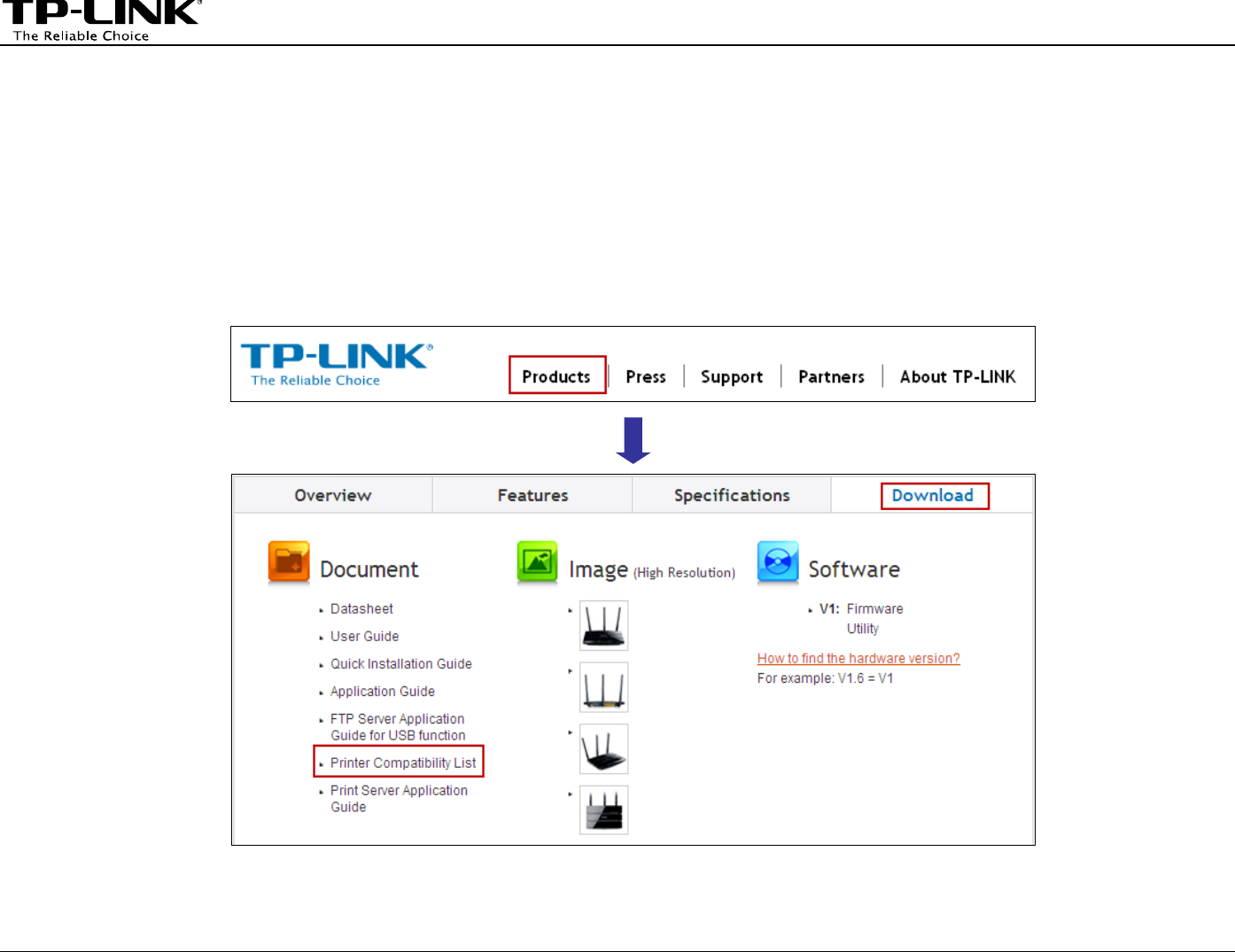Open the third router image, angled view
This screenshot has width=1235, height=952.
pos(604,748)
